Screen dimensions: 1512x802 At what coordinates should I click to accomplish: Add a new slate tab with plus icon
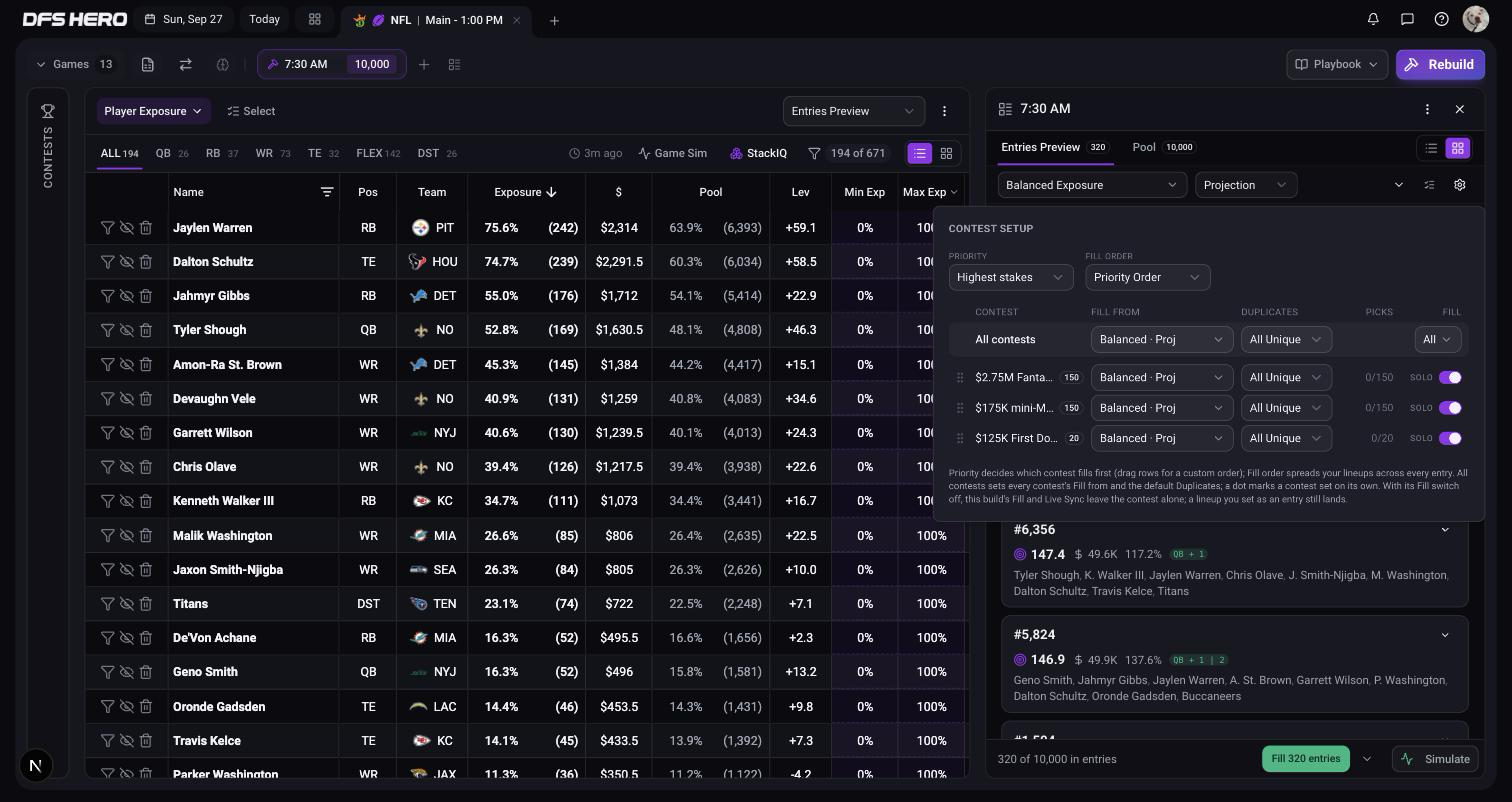pyautogui.click(x=554, y=20)
